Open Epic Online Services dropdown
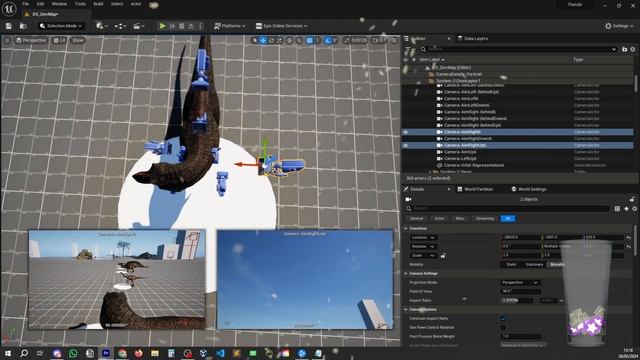 point(281,26)
